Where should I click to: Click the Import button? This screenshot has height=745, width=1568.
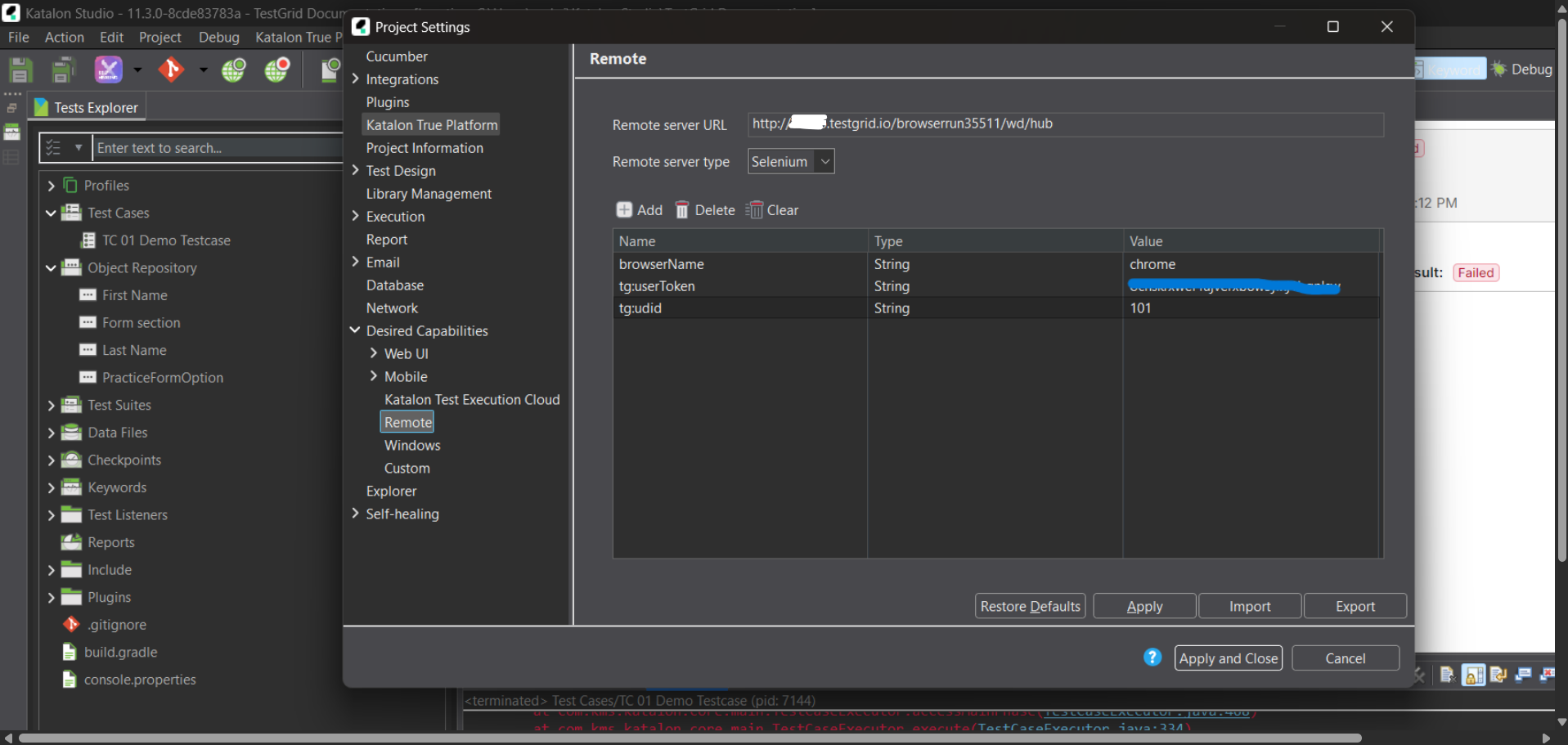[x=1250, y=606]
